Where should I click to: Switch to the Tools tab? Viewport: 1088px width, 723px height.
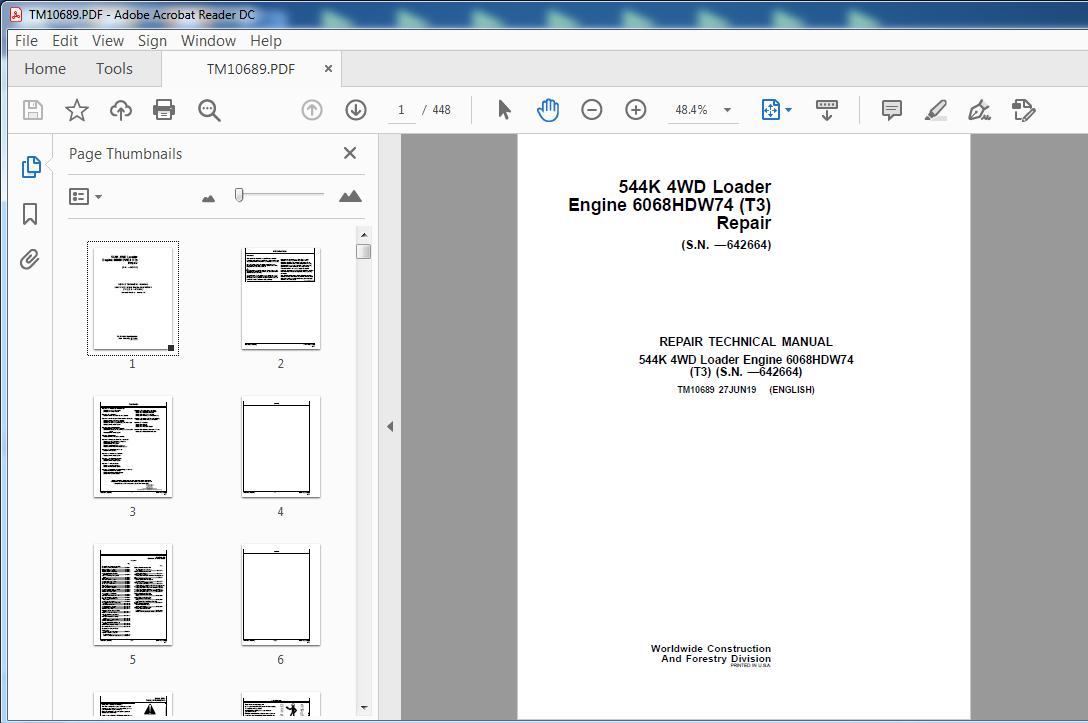click(114, 69)
